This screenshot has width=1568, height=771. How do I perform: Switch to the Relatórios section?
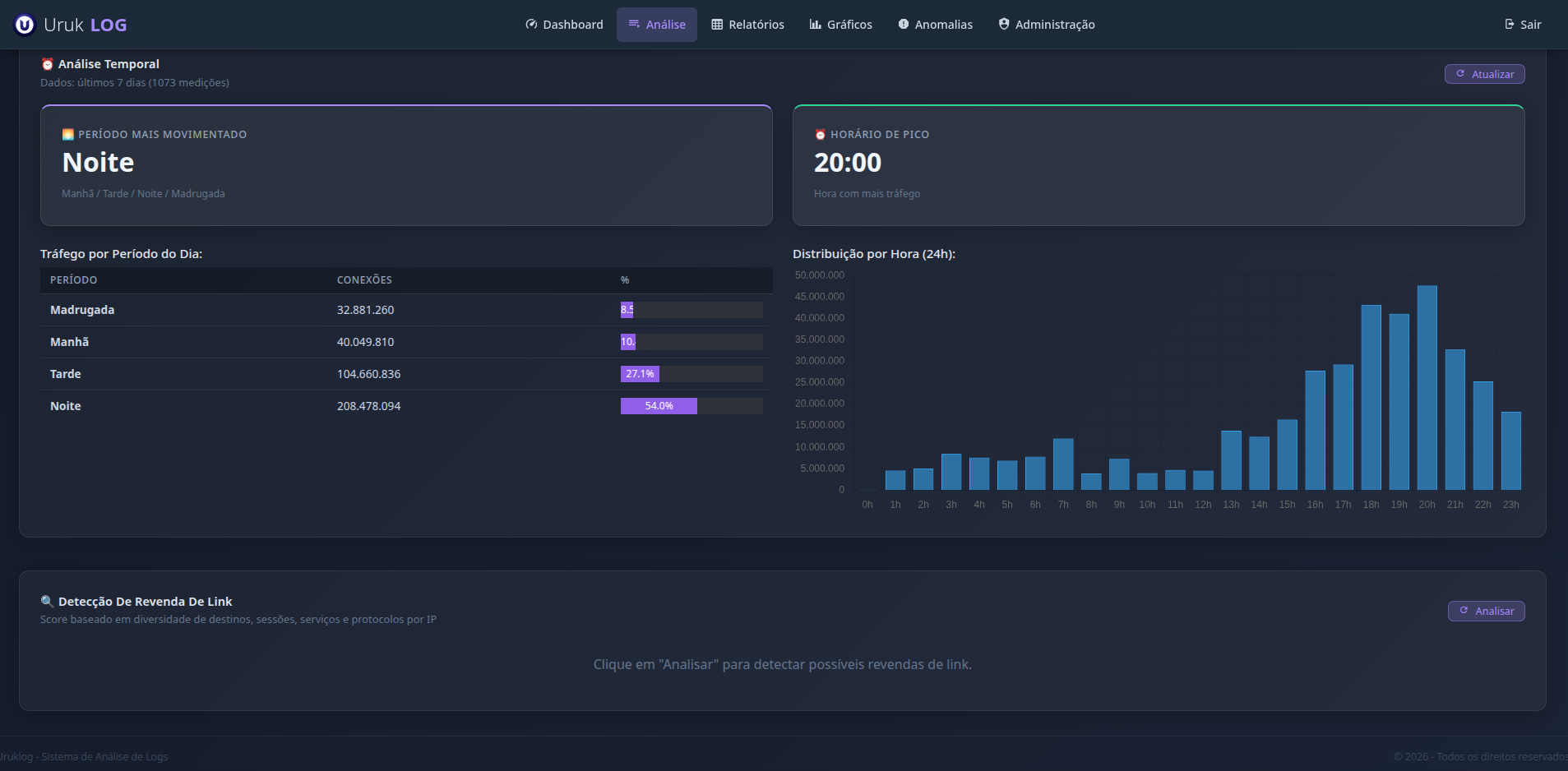click(x=747, y=25)
